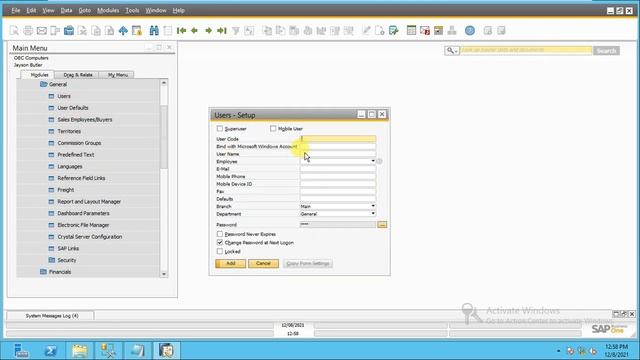Tick the Locked checkbox
Screen dimensions: 640x360
point(220,251)
